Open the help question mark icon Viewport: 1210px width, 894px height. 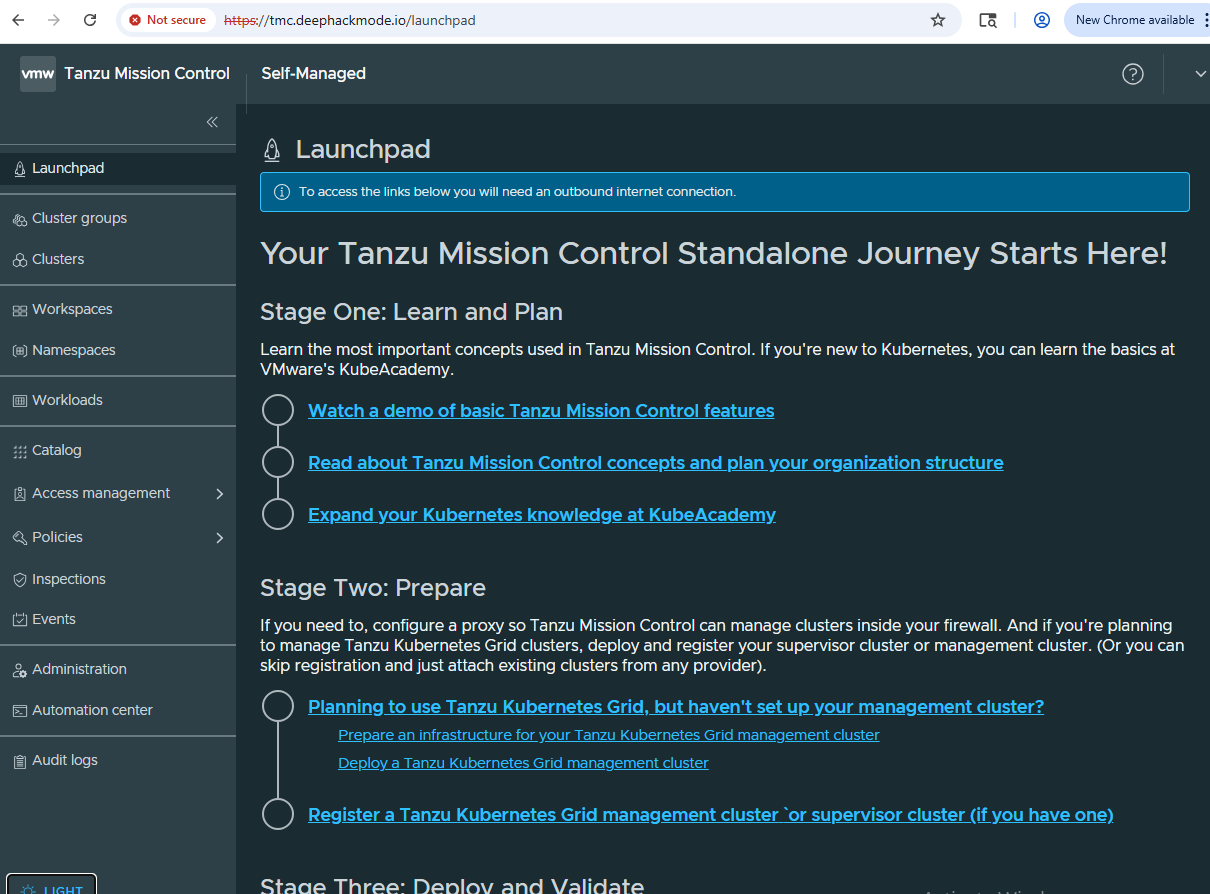[x=1133, y=74]
